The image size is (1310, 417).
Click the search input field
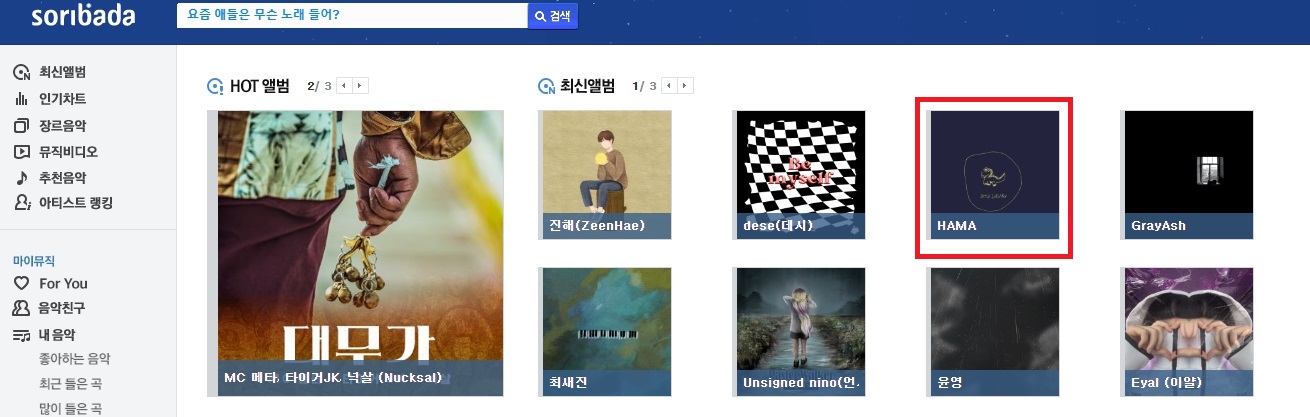[x=352, y=16]
